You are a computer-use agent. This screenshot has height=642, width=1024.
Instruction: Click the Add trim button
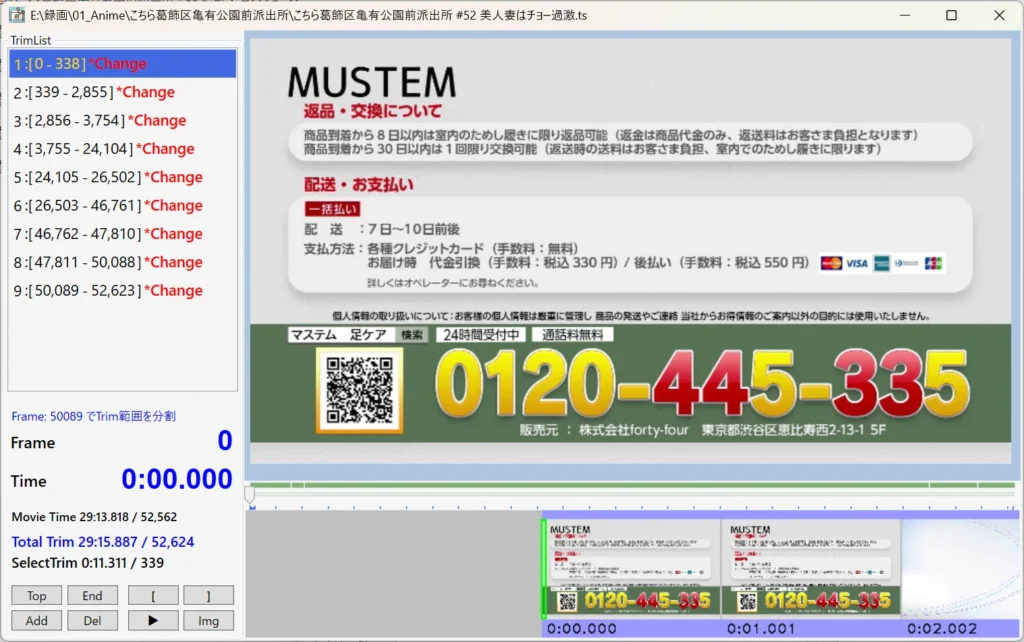click(36, 620)
